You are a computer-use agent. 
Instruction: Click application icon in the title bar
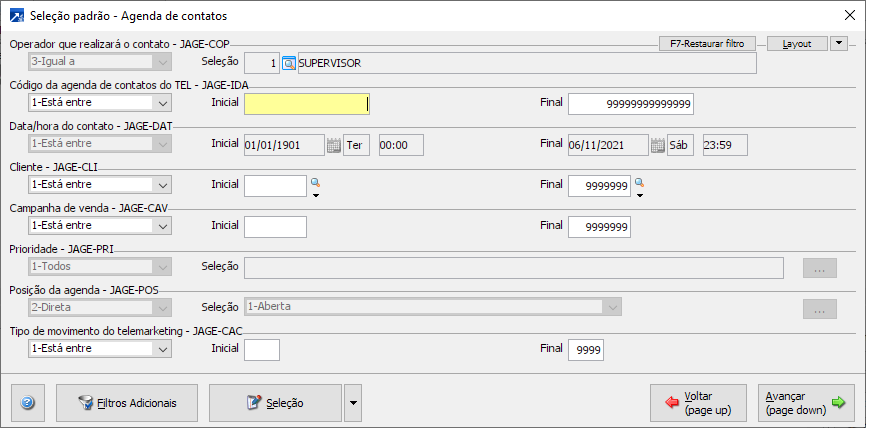(17, 16)
